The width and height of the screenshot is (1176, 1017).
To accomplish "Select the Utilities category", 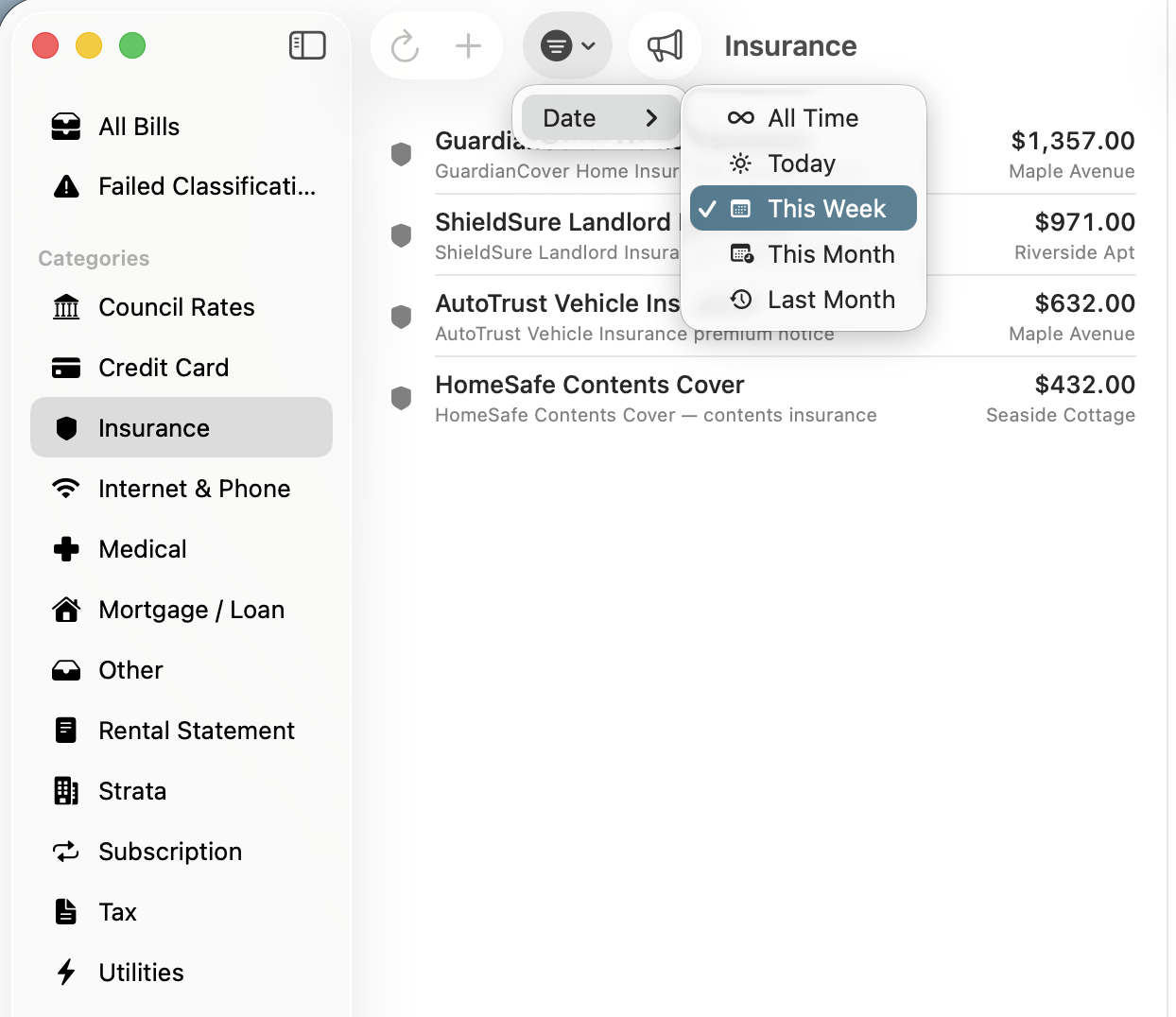I will (x=182, y=973).
